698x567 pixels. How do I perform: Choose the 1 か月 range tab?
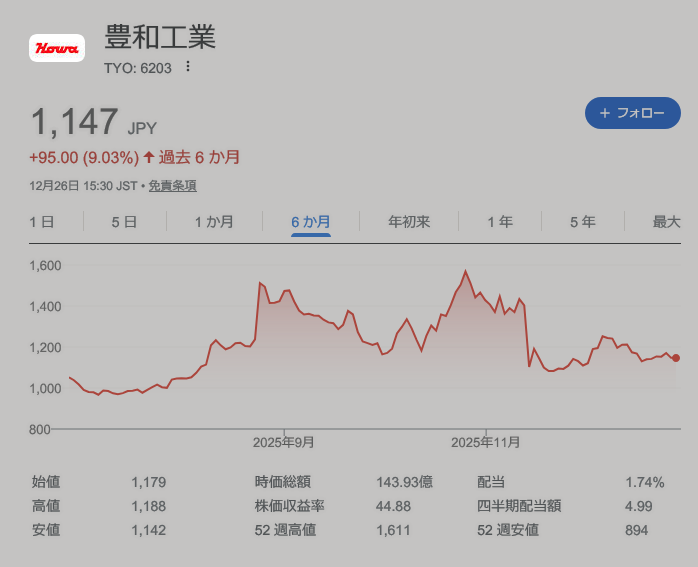[x=214, y=222]
